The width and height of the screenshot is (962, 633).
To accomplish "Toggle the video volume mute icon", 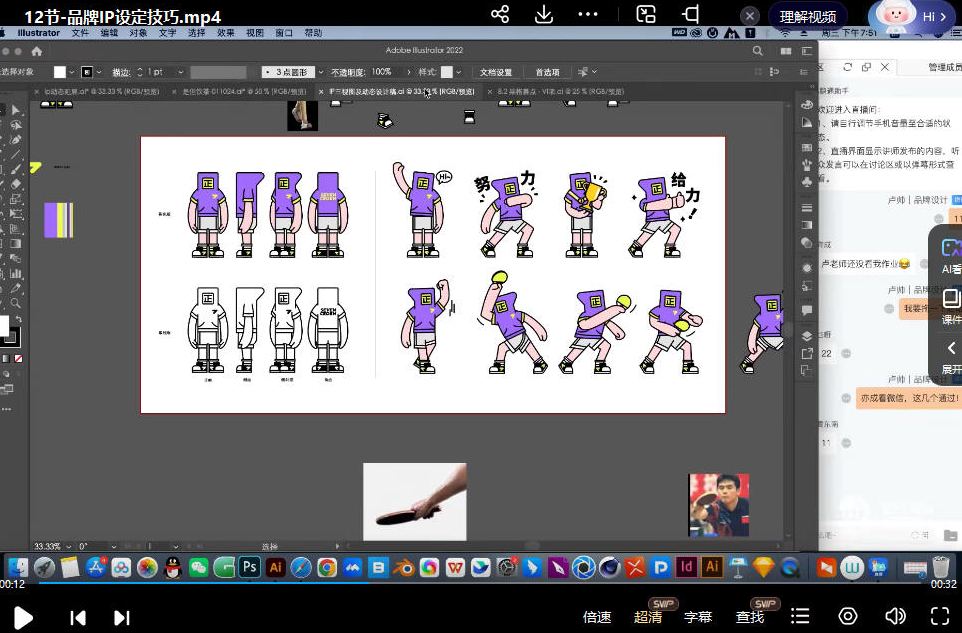I will (x=895, y=616).
